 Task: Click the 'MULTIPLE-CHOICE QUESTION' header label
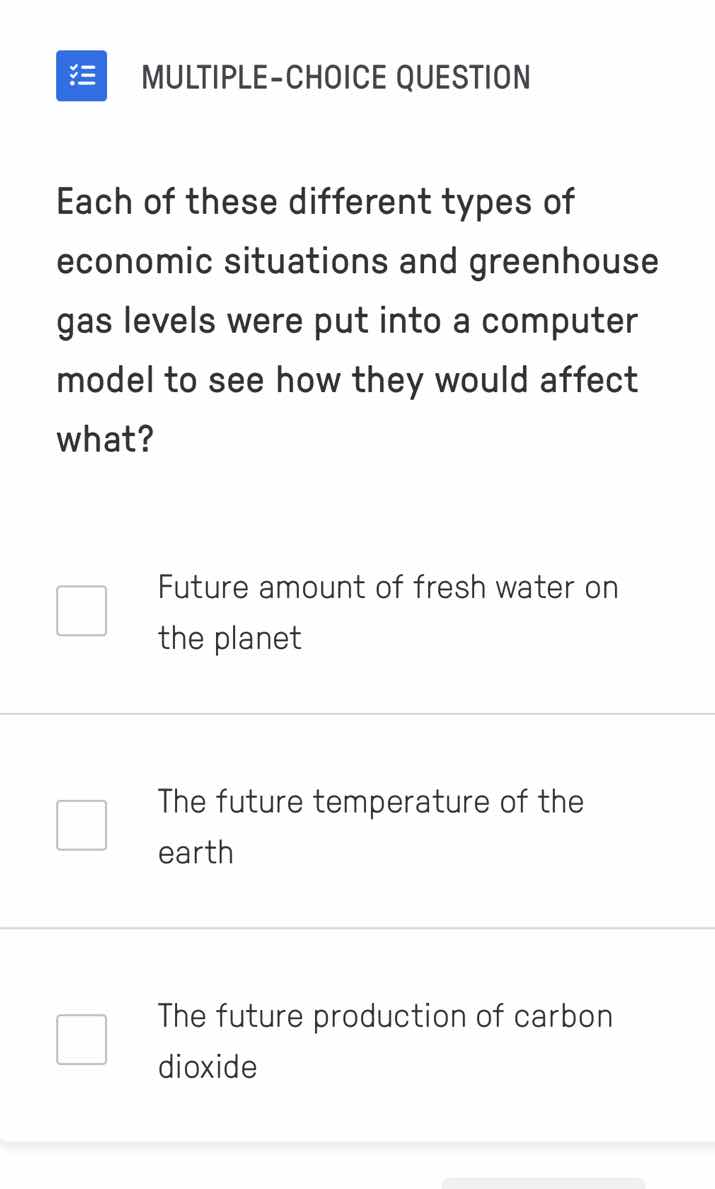[336, 77]
